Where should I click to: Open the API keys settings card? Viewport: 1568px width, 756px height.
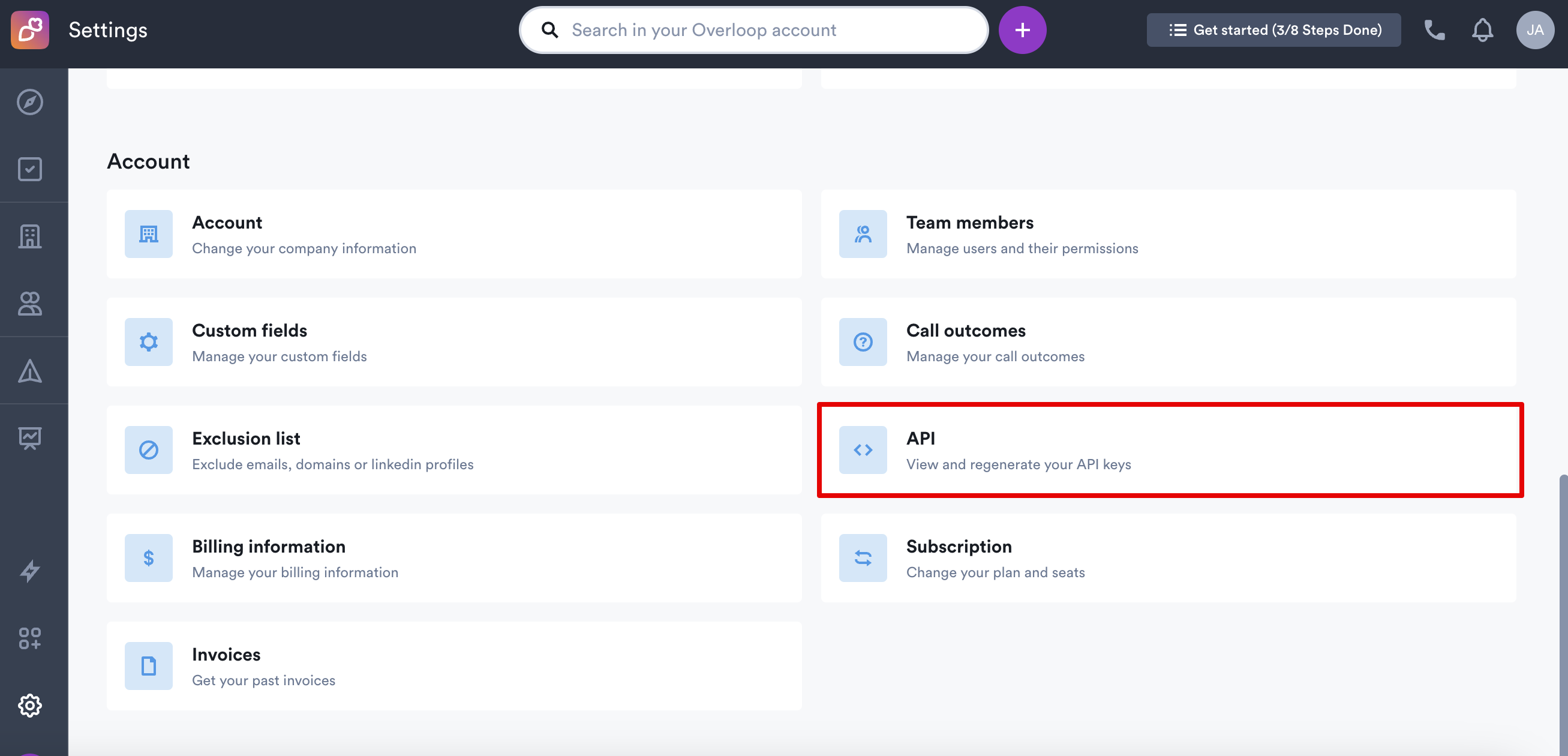1169,450
